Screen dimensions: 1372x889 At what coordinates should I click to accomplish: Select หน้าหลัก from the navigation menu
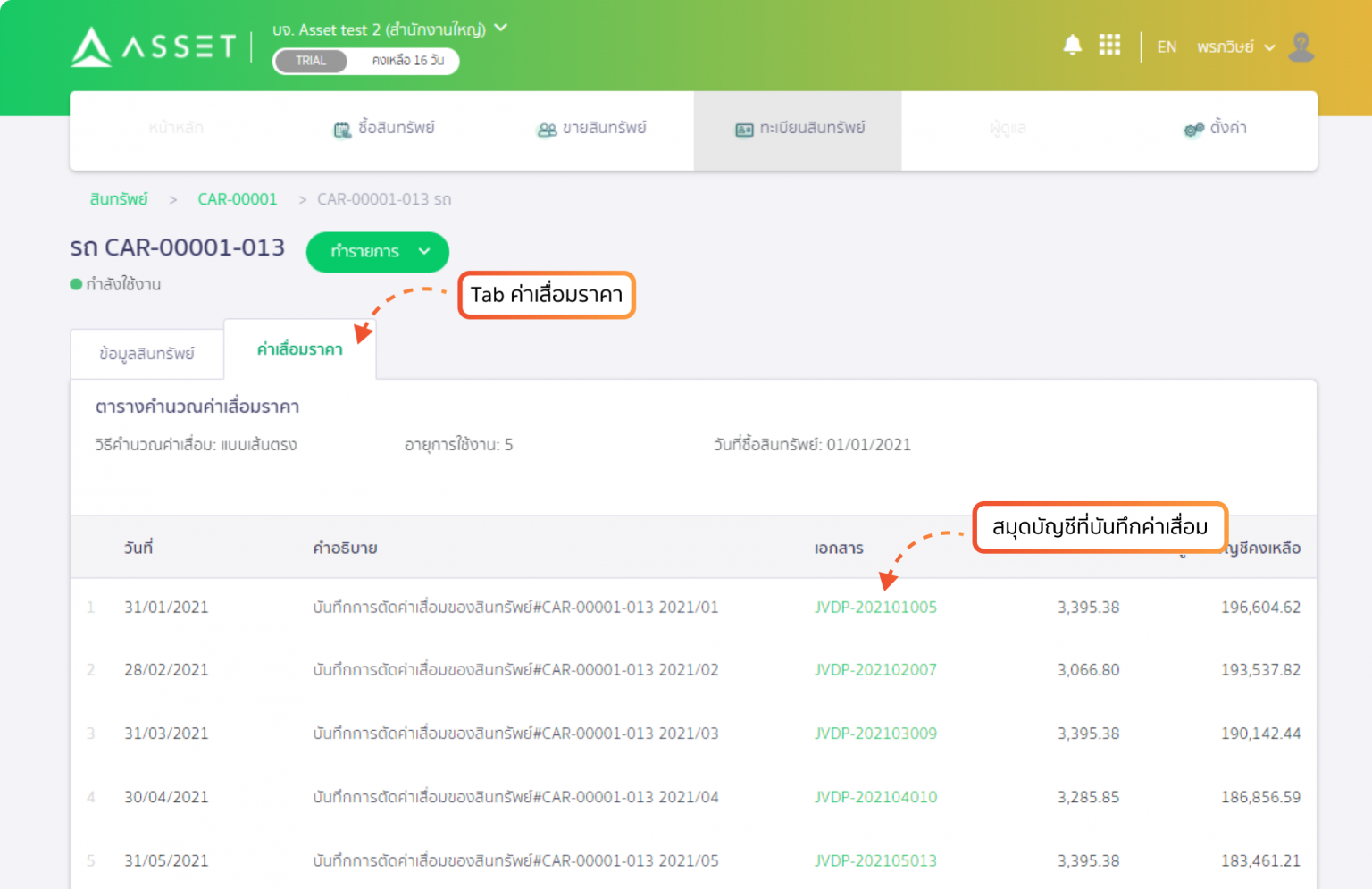click(x=175, y=129)
